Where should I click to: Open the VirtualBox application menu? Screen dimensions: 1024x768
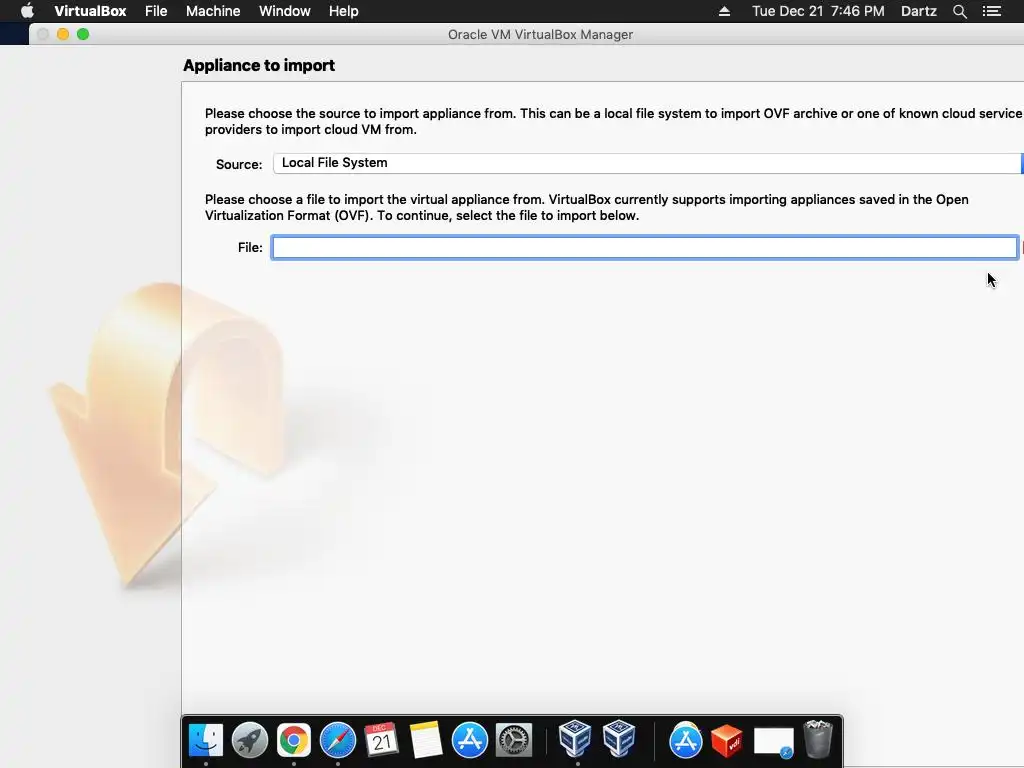(x=90, y=11)
